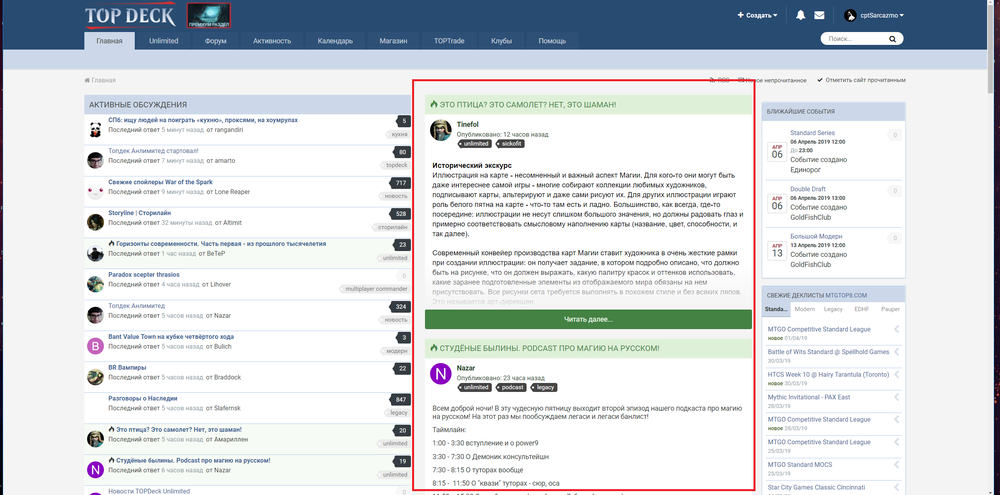Open the messages envelope icon
1000x495 pixels.
pos(819,15)
